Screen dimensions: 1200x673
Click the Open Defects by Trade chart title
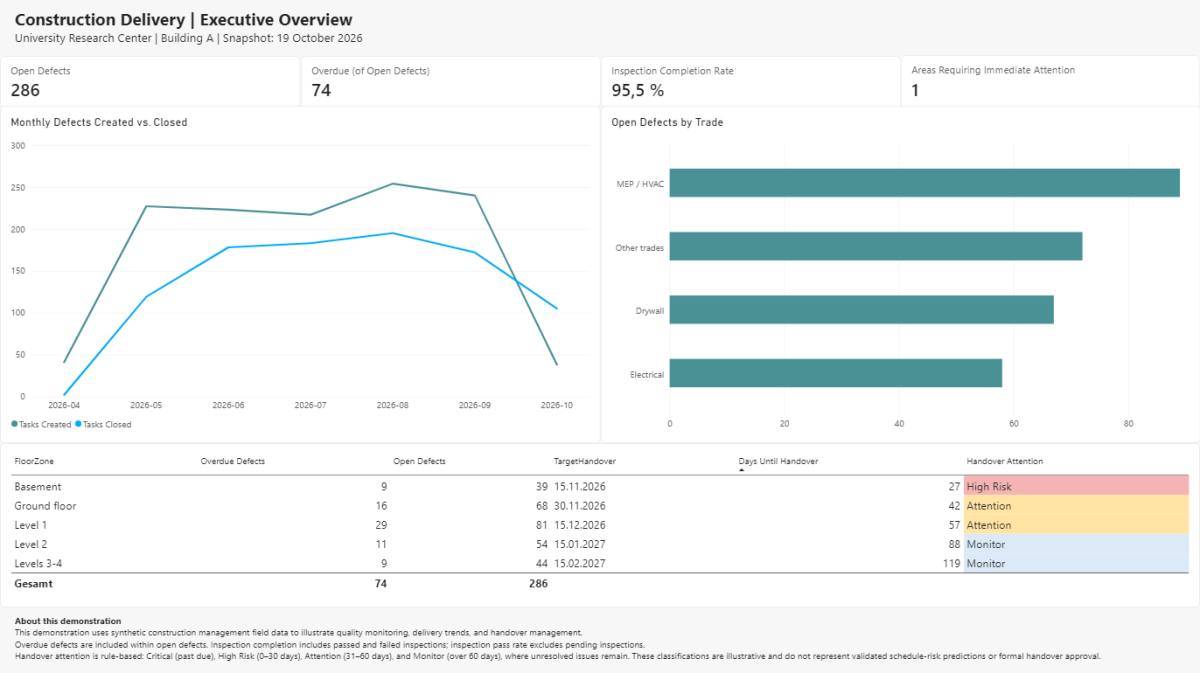pyautogui.click(x=667, y=123)
